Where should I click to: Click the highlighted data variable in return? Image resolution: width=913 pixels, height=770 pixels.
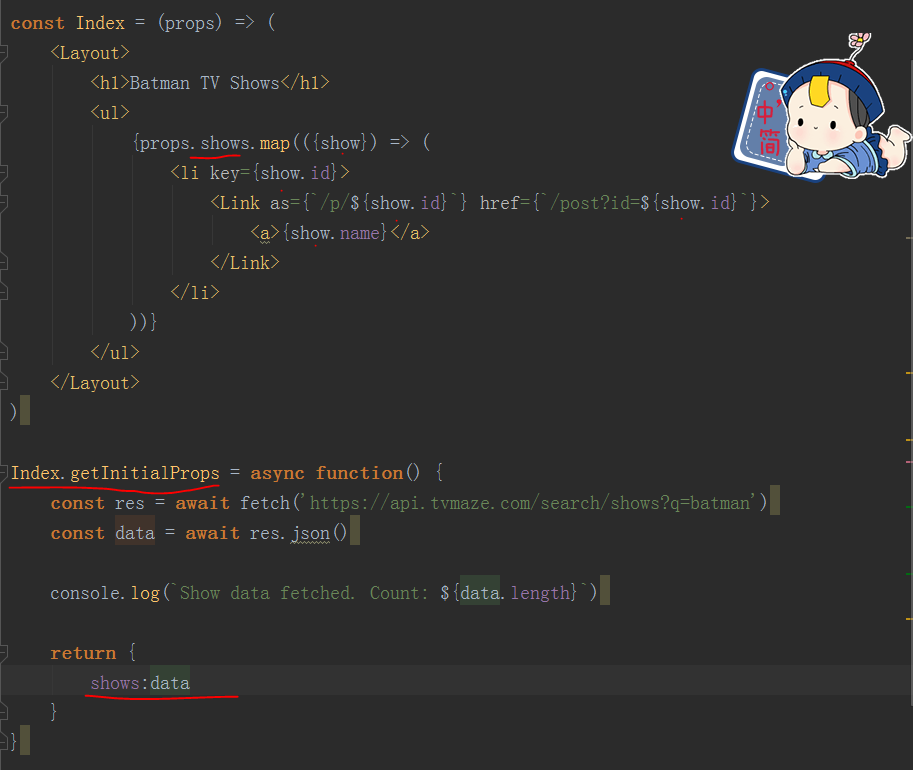point(170,683)
